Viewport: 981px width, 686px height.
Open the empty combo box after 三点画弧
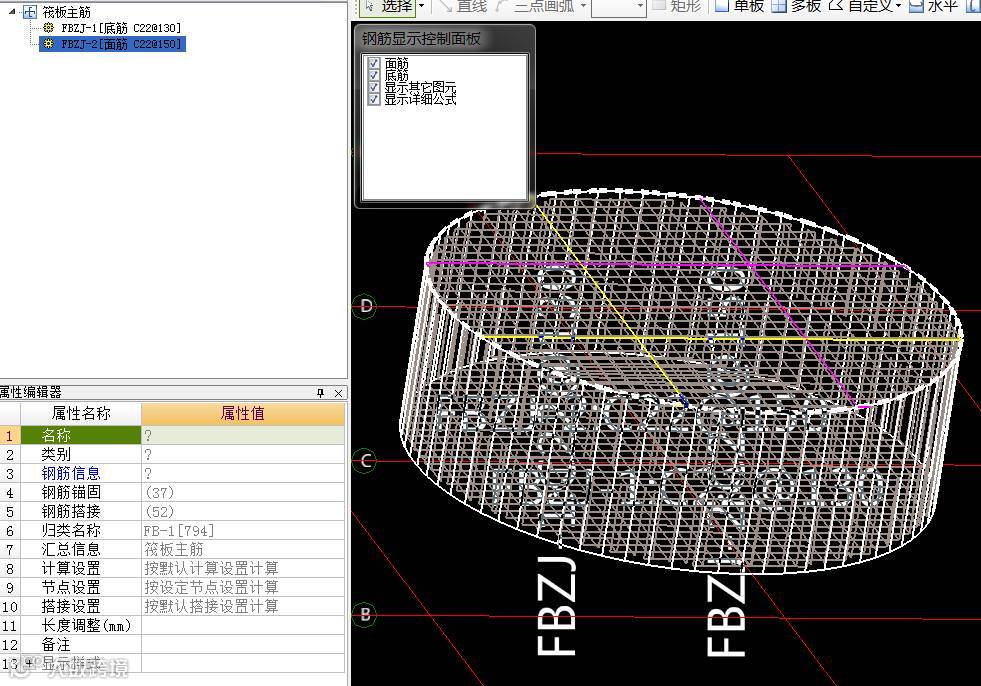click(618, 6)
